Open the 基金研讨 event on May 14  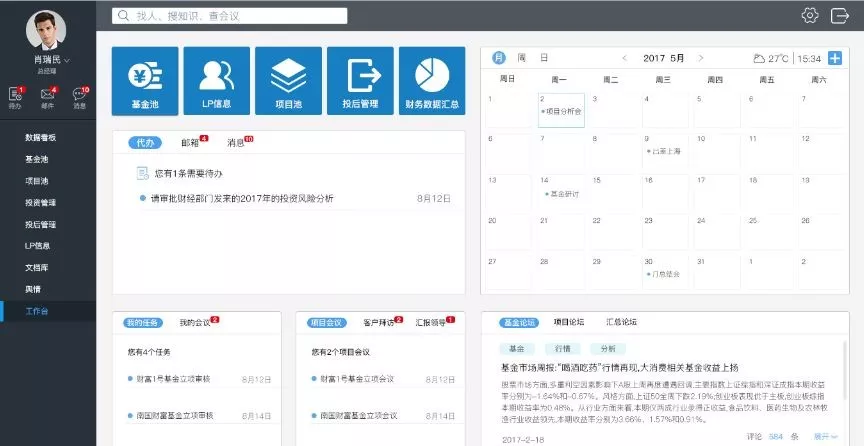[x=561, y=194]
